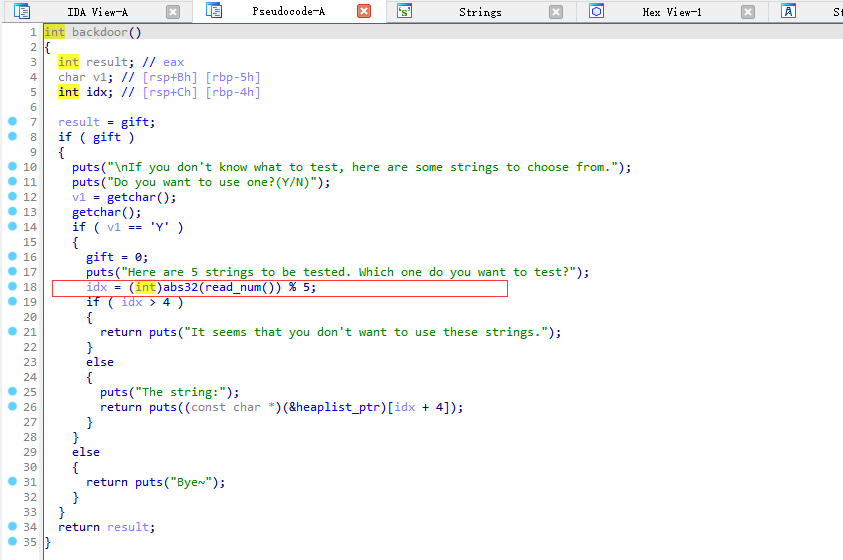Click the 'int idx;' declaration on line 5
The width and height of the screenshot is (843, 560).
(x=85, y=92)
